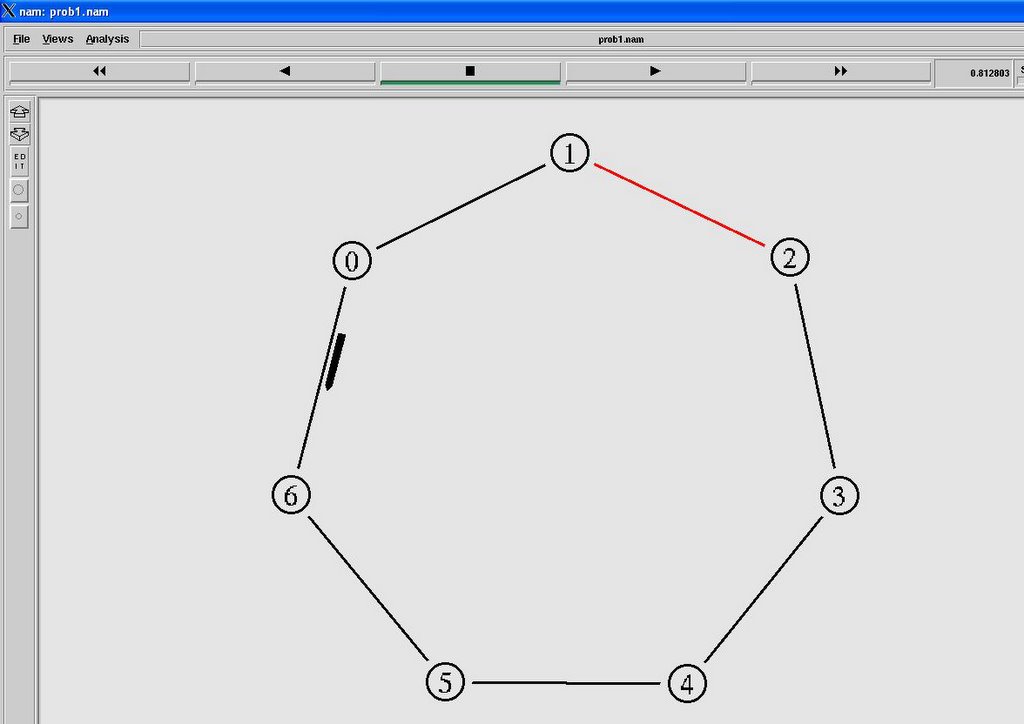Stop the animation playback
The image size is (1024, 724).
470,71
